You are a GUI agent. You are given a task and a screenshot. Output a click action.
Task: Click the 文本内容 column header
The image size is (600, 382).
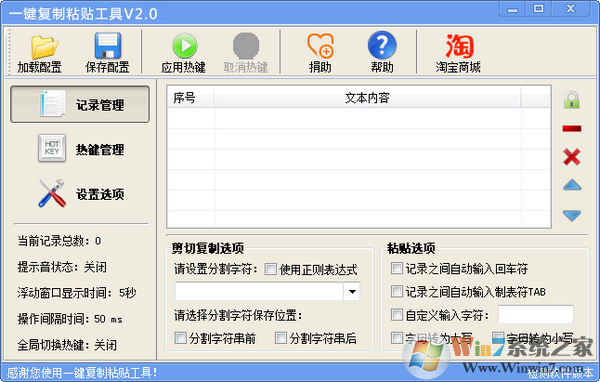pyautogui.click(x=367, y=98)
